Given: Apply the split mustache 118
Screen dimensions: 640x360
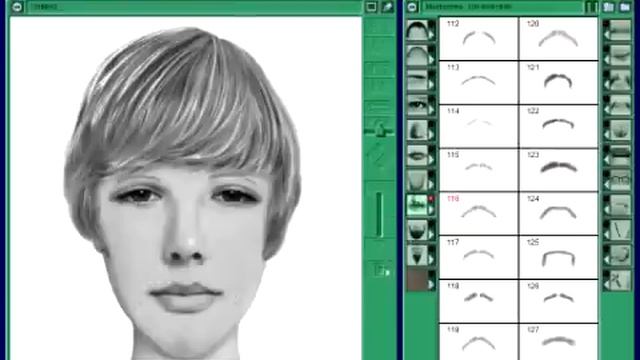Looking at the screenshot, I should pos(478,301).
